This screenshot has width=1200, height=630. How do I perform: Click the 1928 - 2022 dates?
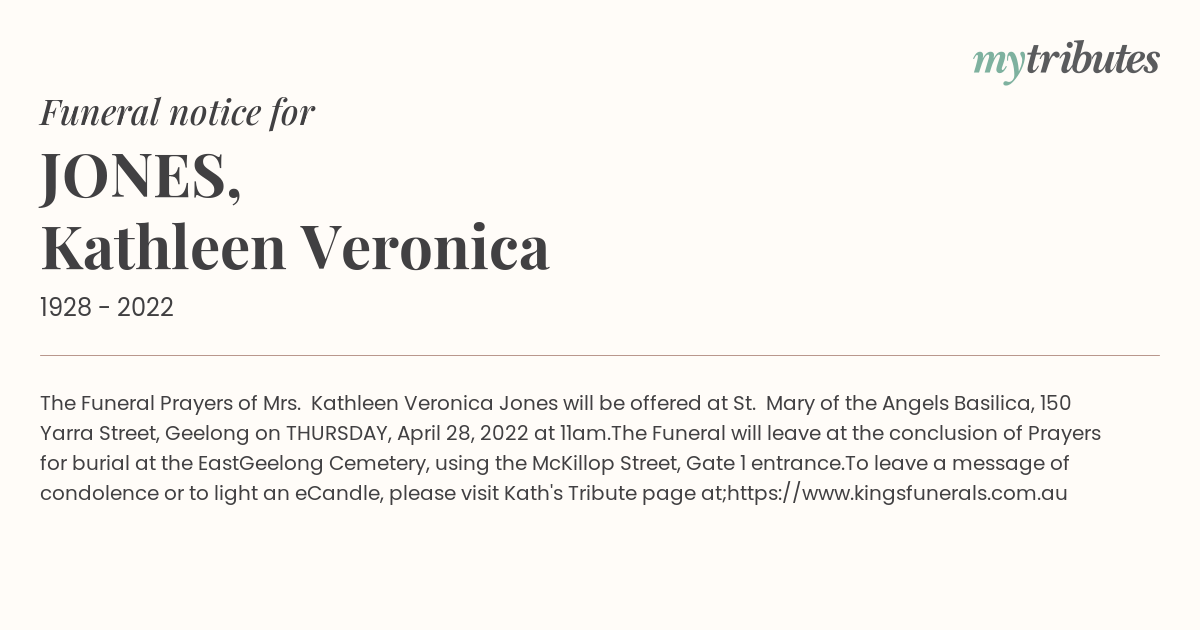tap(107, 308)
